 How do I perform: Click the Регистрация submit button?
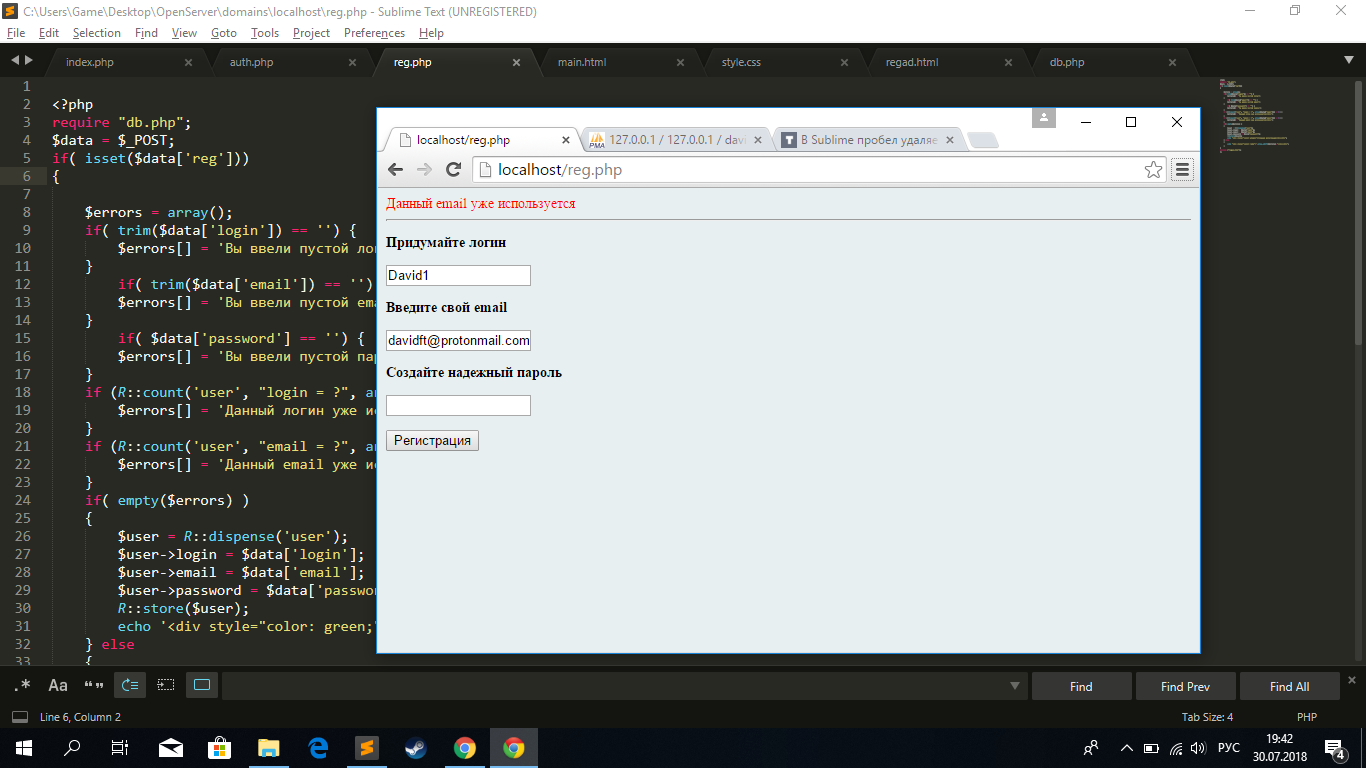[x=432, y=441]
